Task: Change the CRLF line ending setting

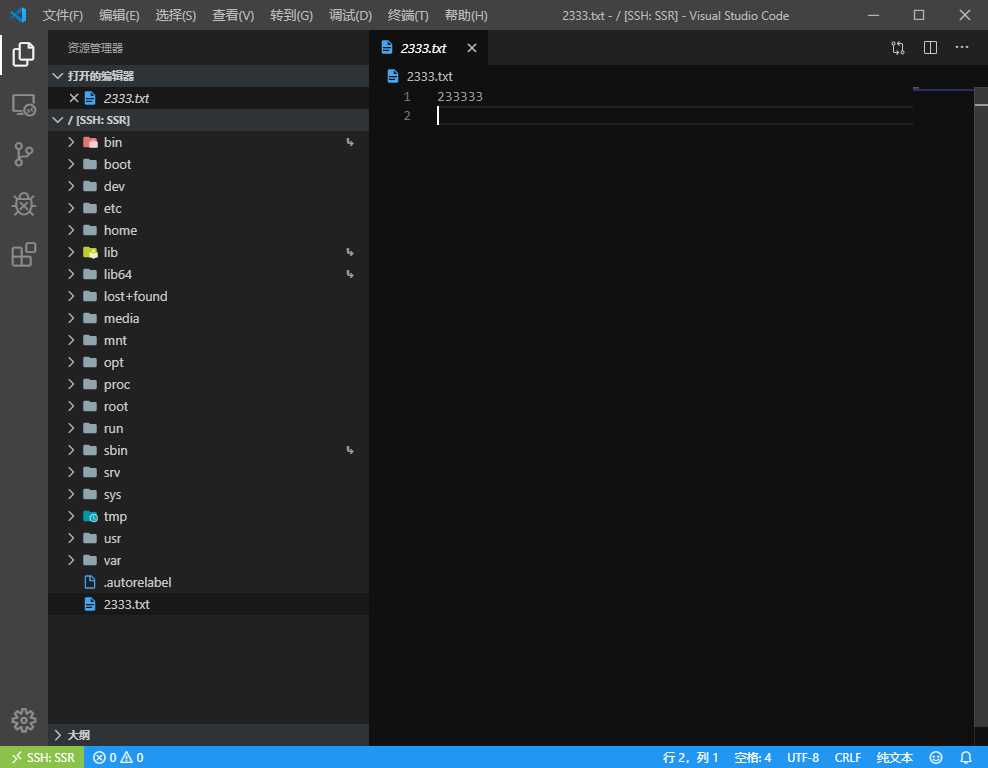Action: point(847,757)
